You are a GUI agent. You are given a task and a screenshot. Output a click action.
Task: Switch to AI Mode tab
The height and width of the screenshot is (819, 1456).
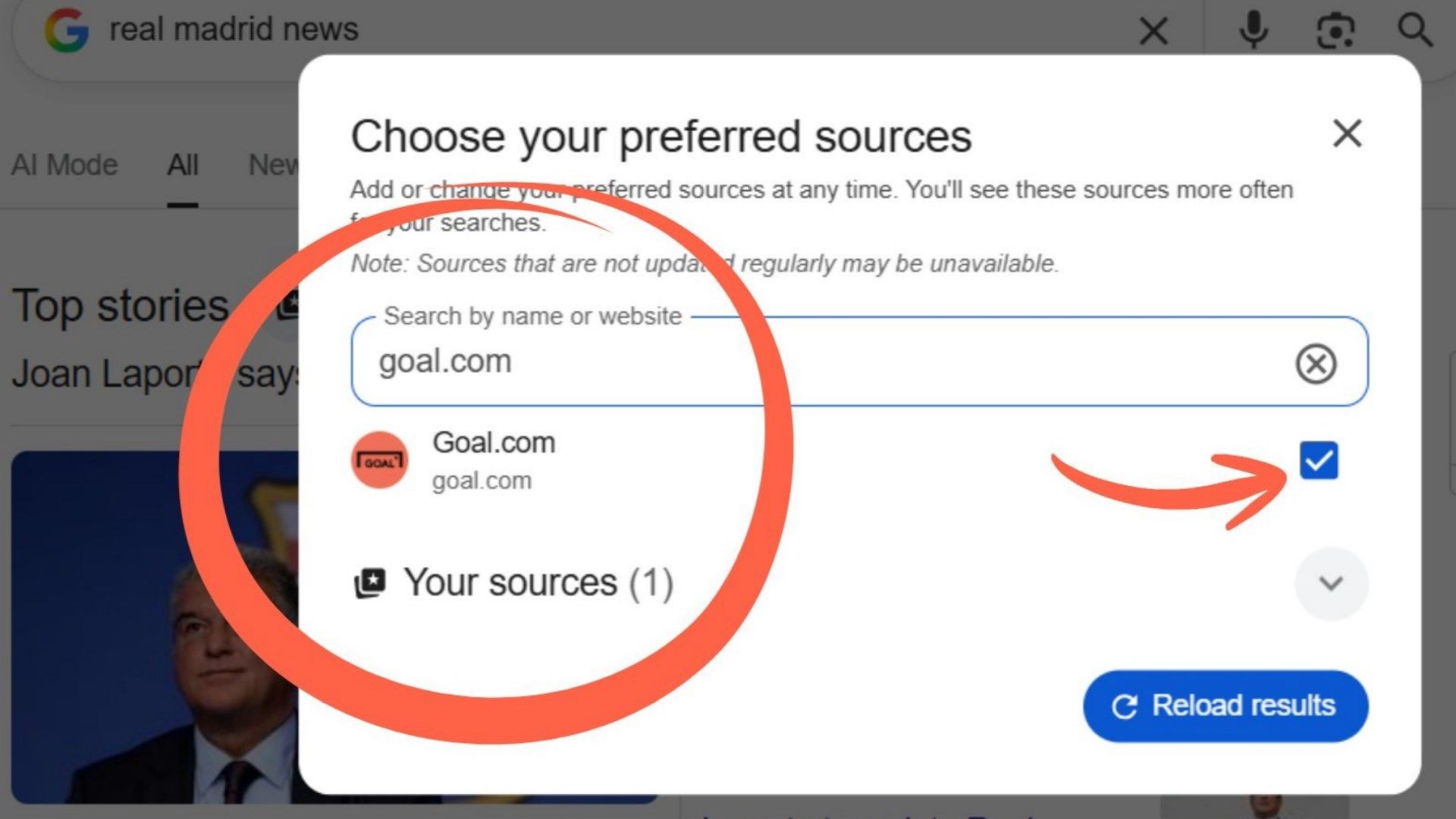tap(64, 165)
